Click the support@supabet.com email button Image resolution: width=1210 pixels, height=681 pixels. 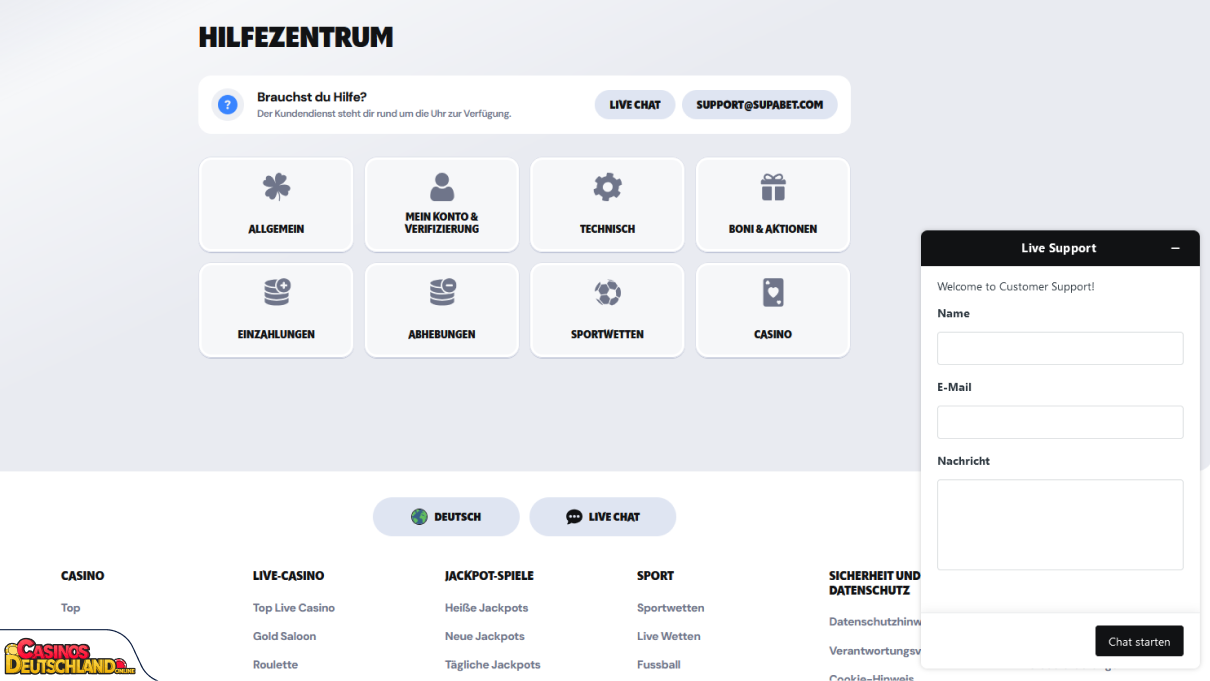coord(760,105)
